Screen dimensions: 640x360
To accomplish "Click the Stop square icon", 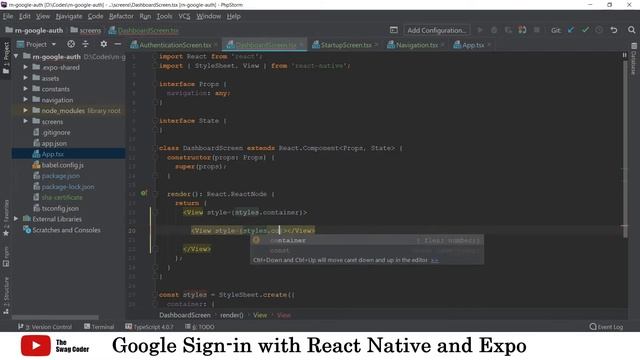I will [537, 30].
